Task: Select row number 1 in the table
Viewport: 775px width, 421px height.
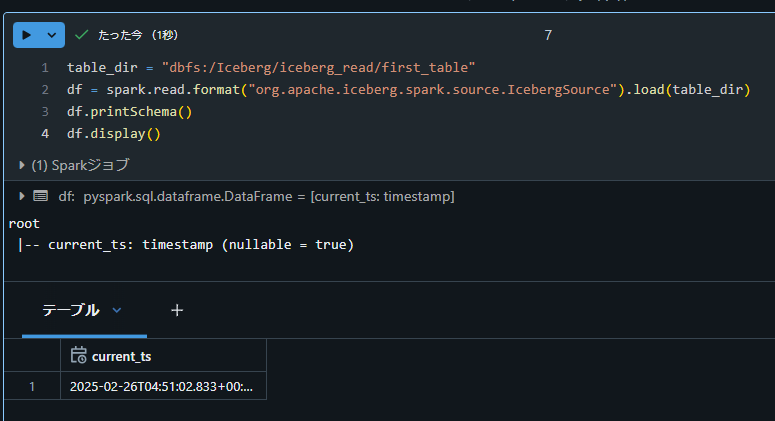Action: pos(32,386)
